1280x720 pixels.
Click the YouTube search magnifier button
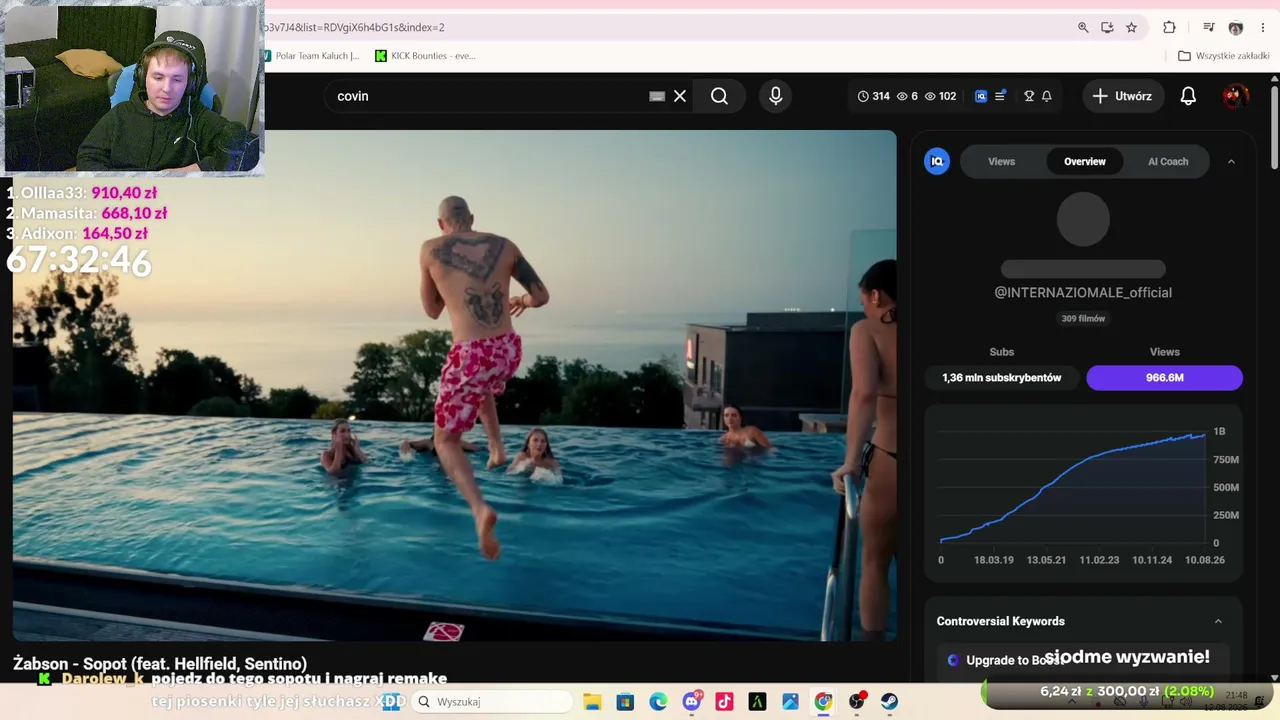719,96
